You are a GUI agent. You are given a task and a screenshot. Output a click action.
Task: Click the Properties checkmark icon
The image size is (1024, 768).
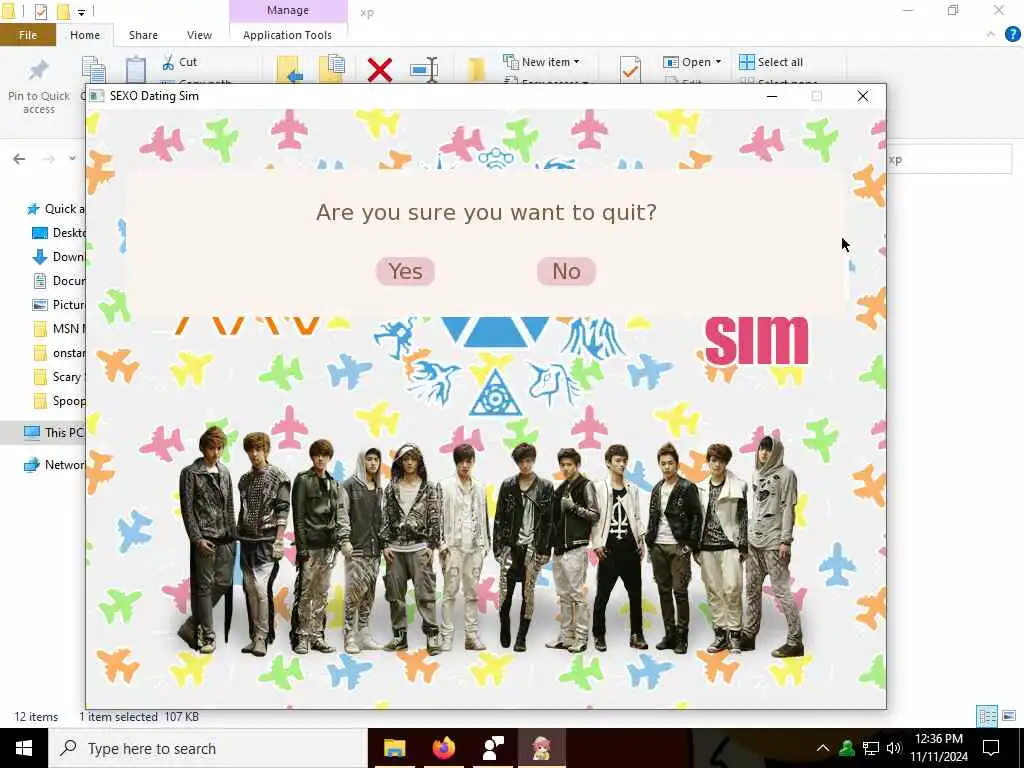[630, 70]
